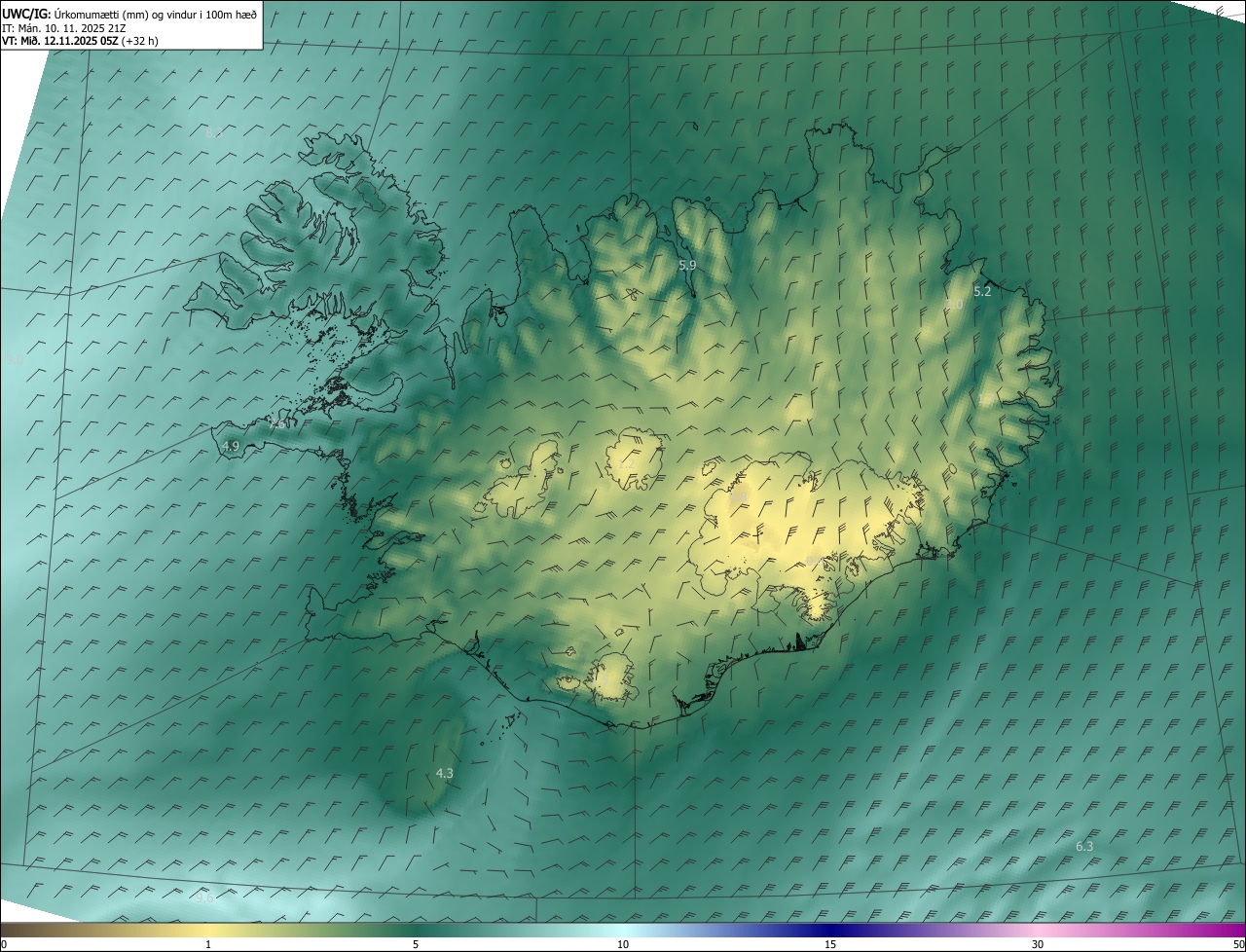Click the 8.3 value label on the map
The width and height of the screenshot is (1246, 952).
[215, 132]
